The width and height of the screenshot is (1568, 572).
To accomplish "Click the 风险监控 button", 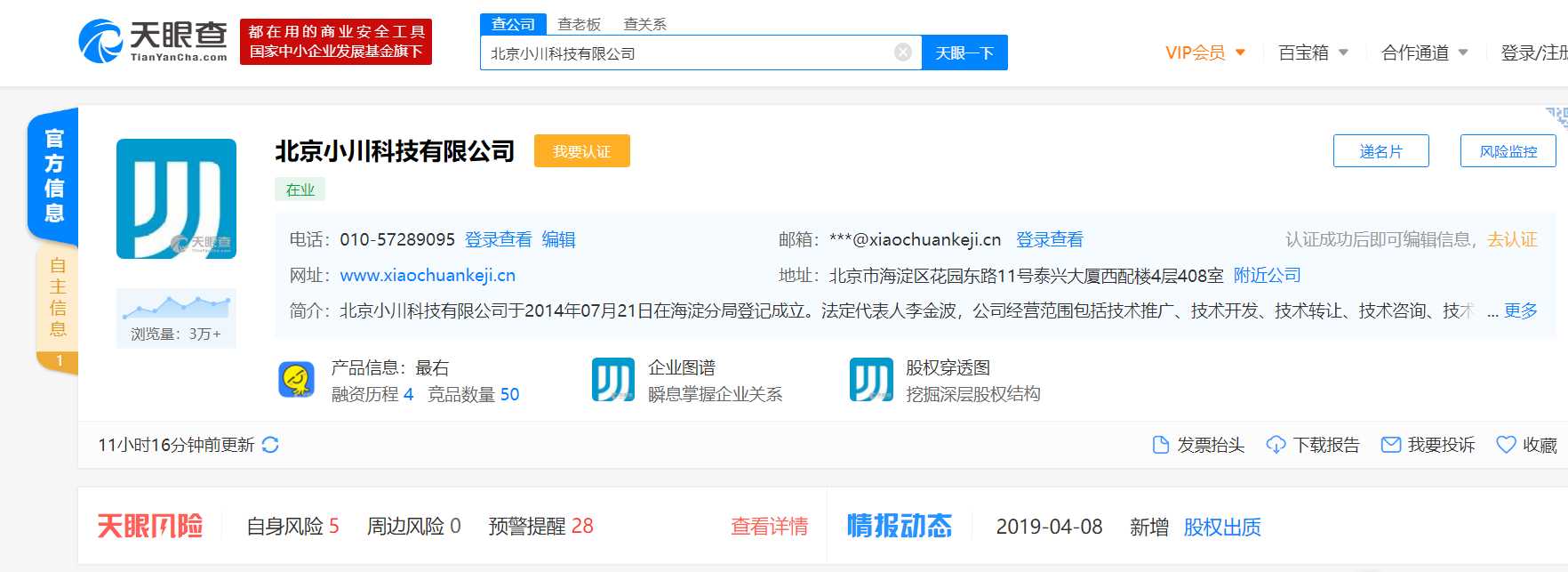I will click(x=1508, y=151).
